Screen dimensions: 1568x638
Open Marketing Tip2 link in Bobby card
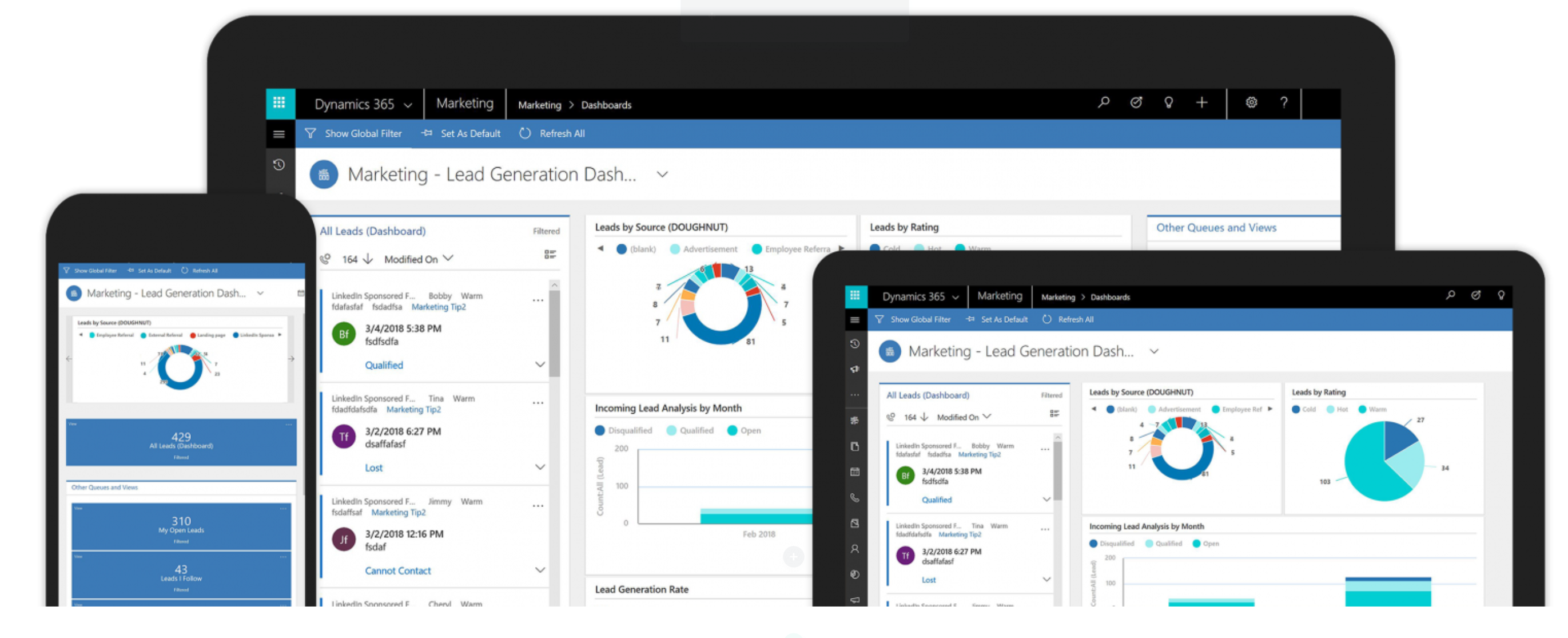click(x=438, y=307)
